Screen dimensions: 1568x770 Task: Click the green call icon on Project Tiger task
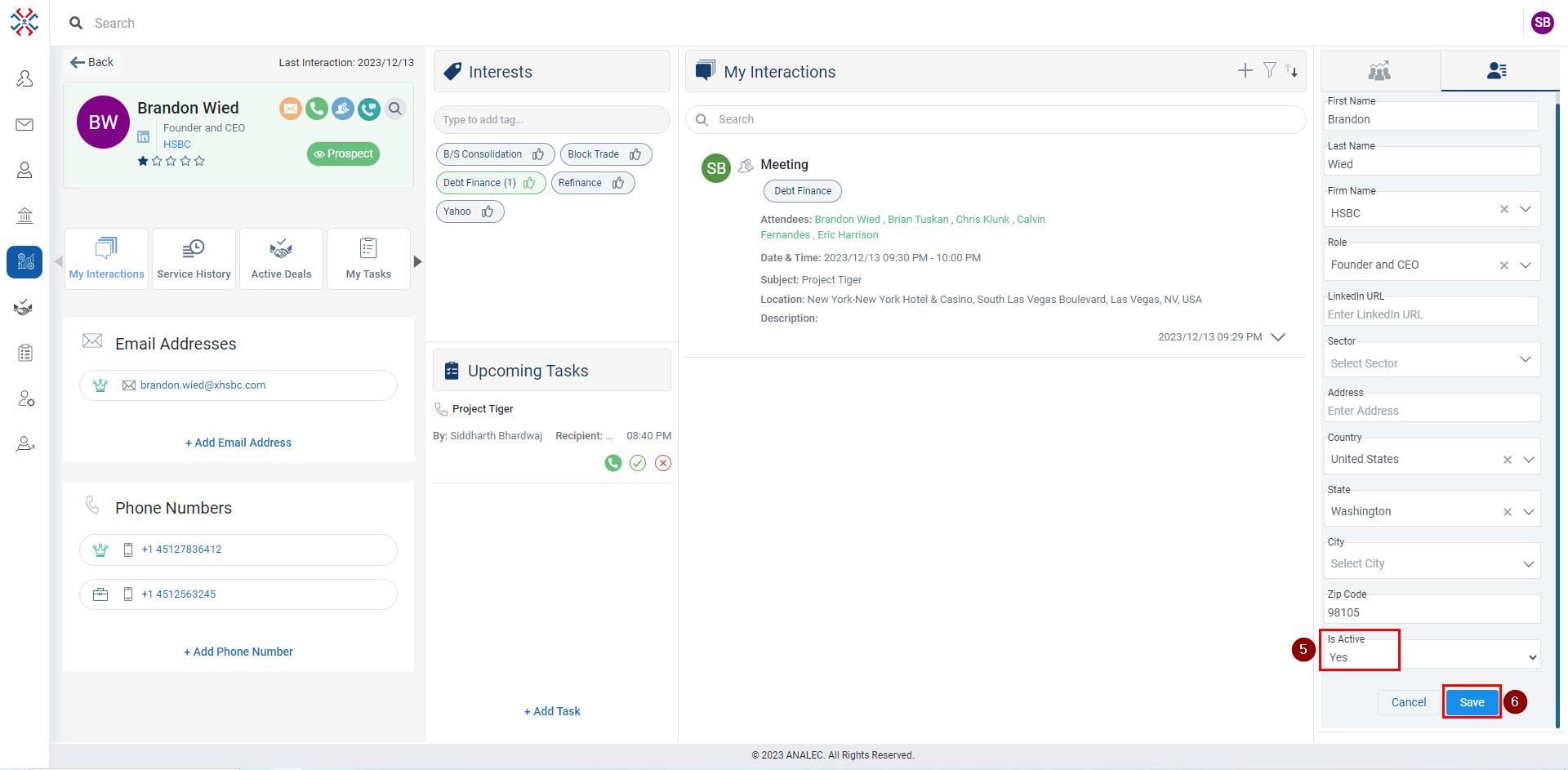click(x=613, y=463)
